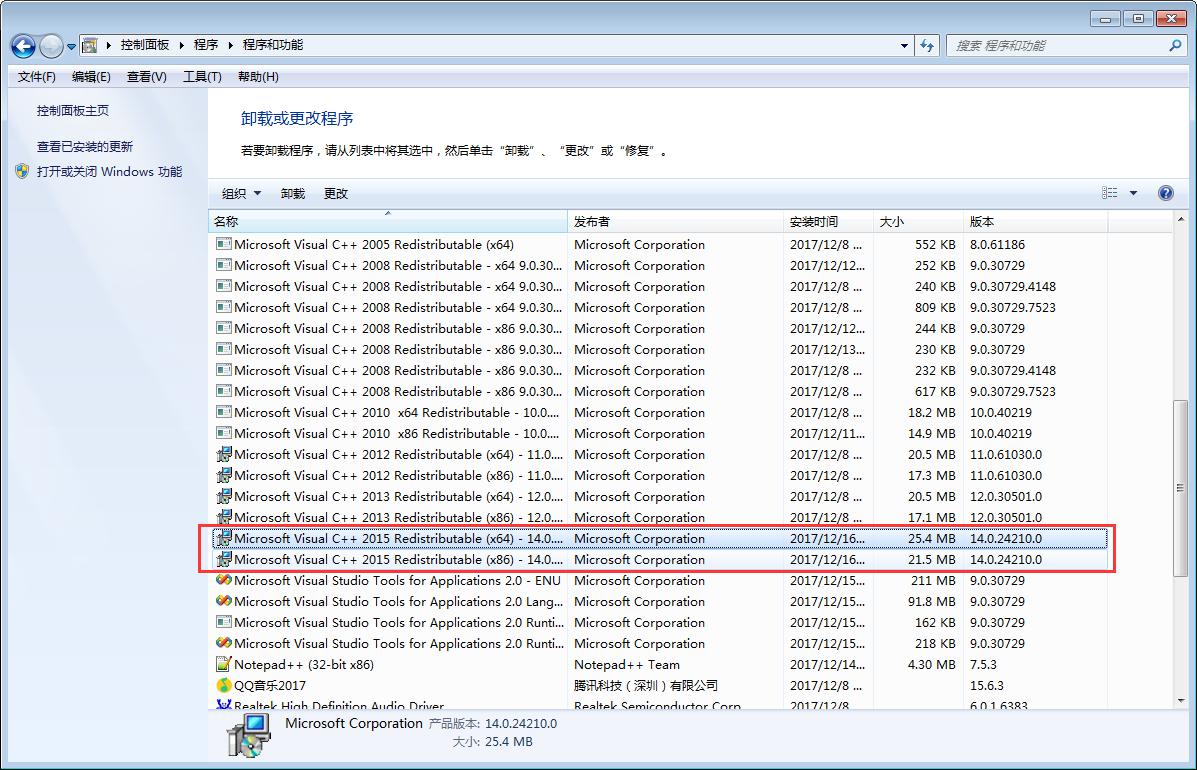Click size 4.30 MB cell
The width and height of the screenshot is (1197, 770).
pyautogui.click(x=931, y=665)
